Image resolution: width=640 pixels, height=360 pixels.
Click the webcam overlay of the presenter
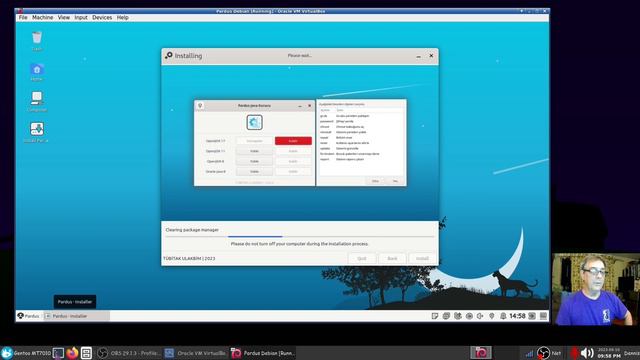(596, 289)
